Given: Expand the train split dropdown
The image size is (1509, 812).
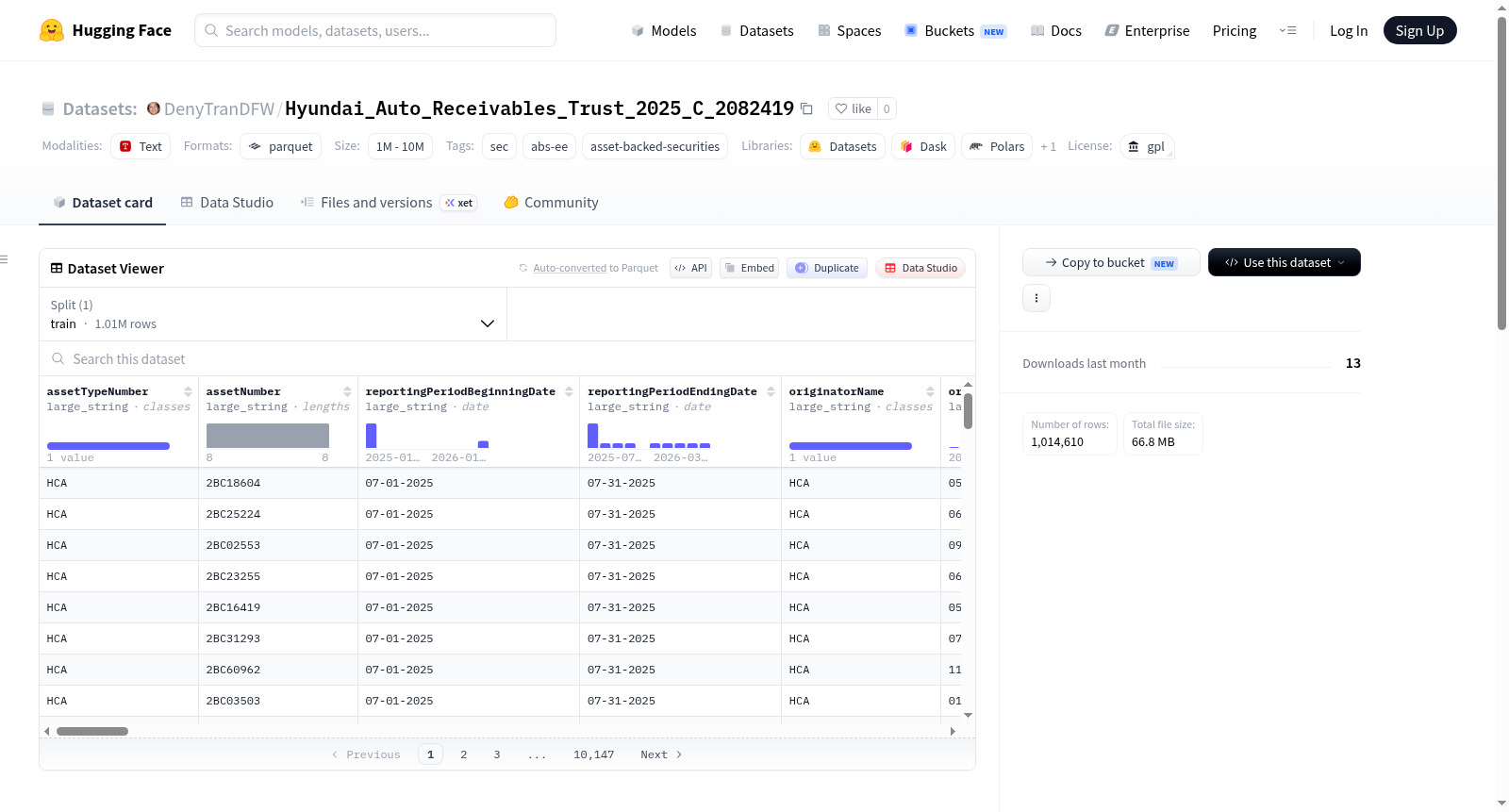Looking at the screenshot, I should pyautogui.click(x=274, y=314).
